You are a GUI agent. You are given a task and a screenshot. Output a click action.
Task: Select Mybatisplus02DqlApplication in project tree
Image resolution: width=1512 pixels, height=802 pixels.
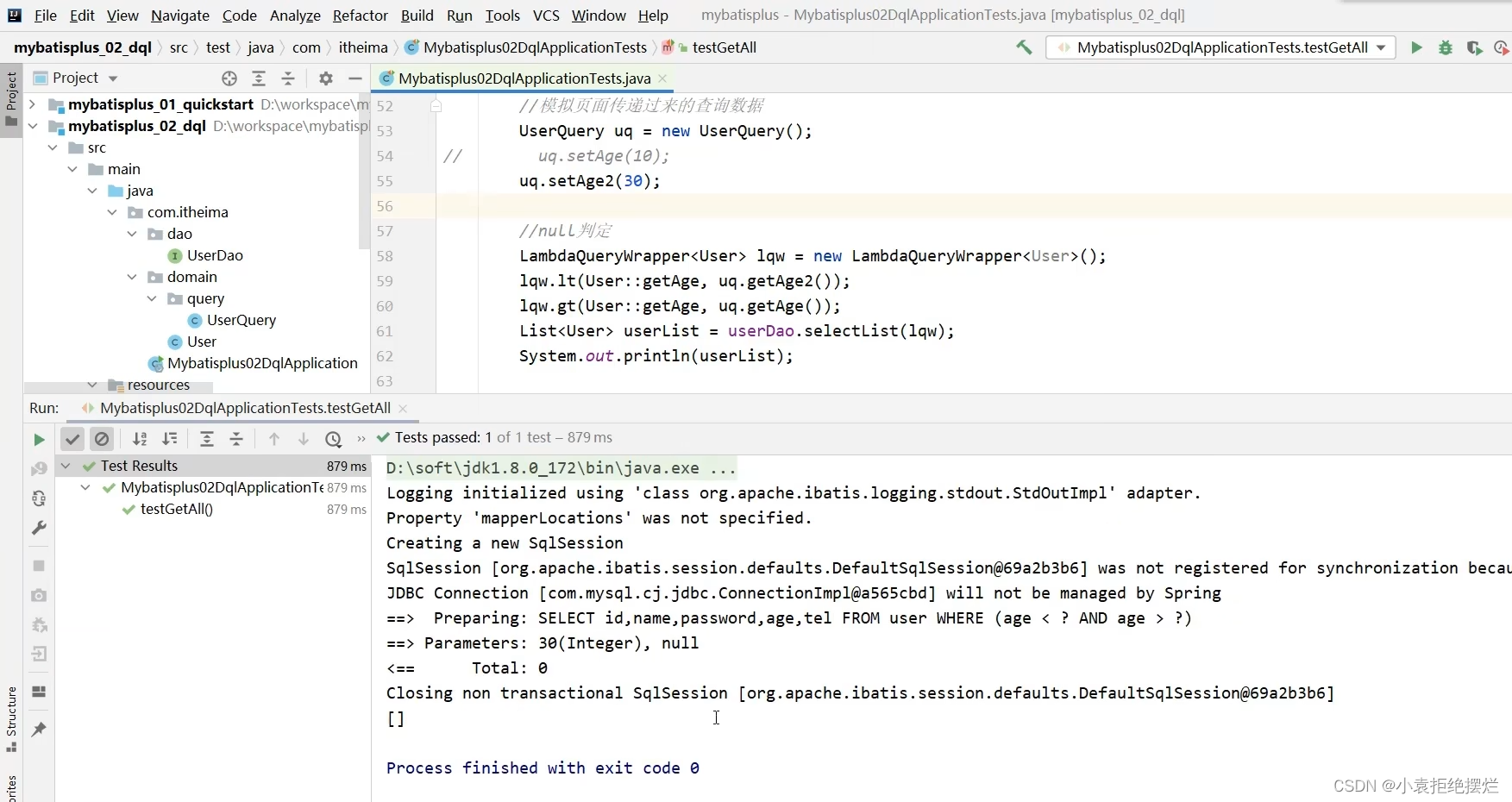coord(262,363)
